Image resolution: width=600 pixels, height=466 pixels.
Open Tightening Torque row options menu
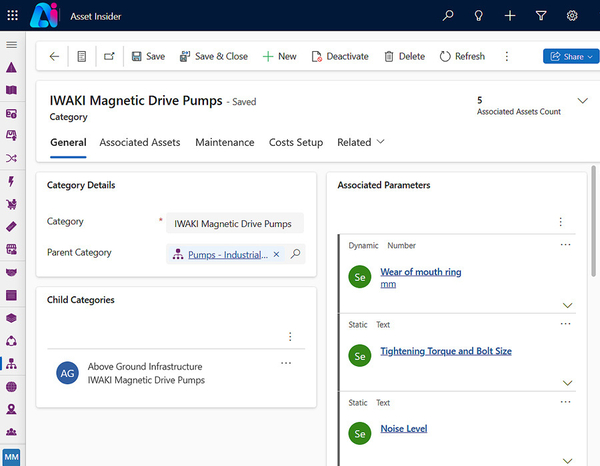566,324
